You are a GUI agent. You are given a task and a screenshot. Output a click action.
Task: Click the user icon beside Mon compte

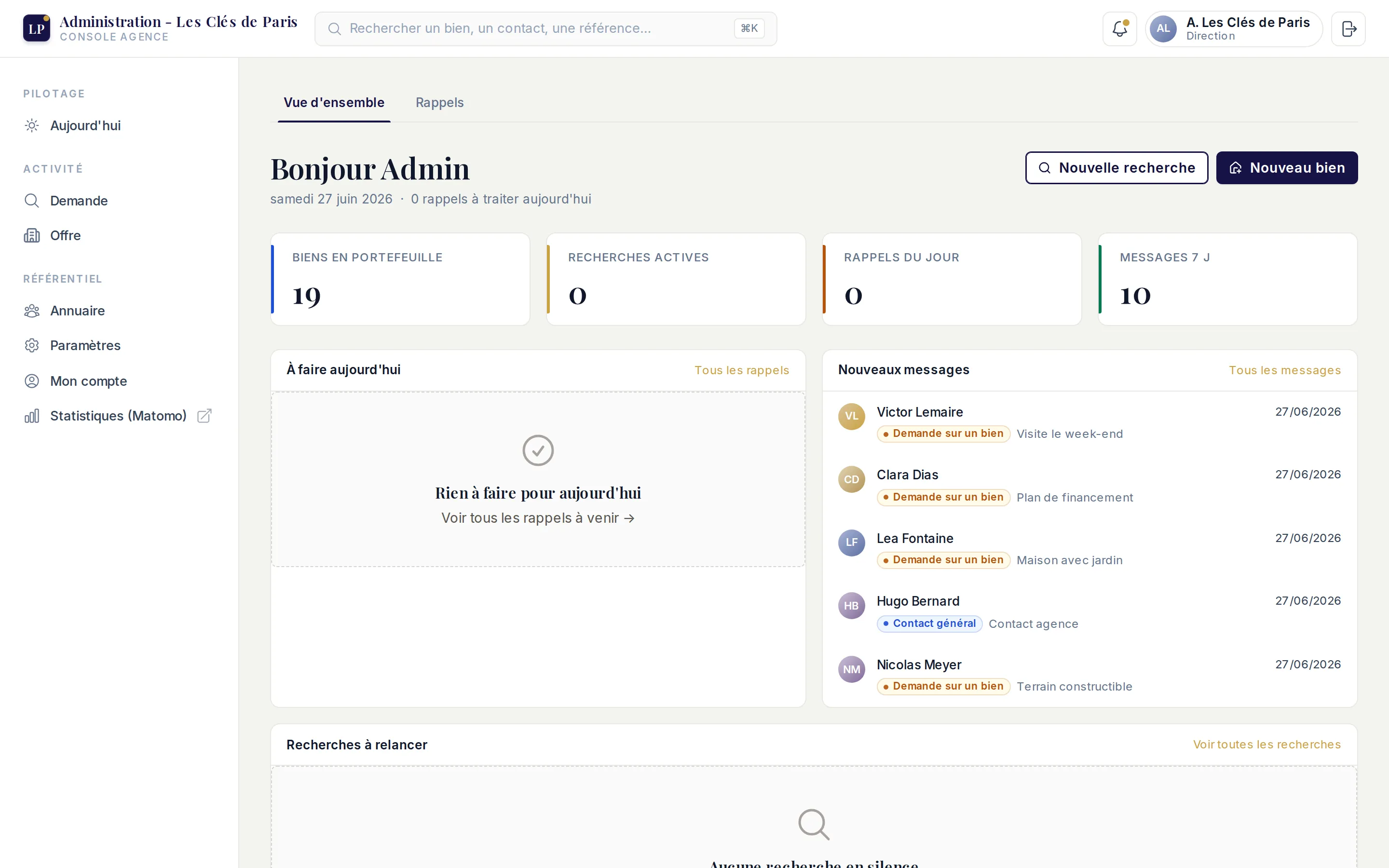32,380
